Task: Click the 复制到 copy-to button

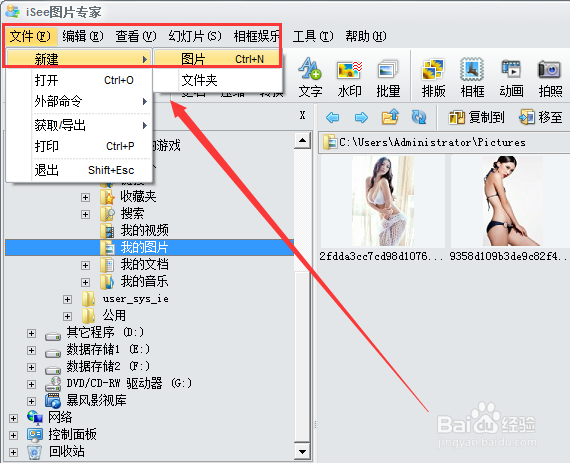Action: click(476, 117)
